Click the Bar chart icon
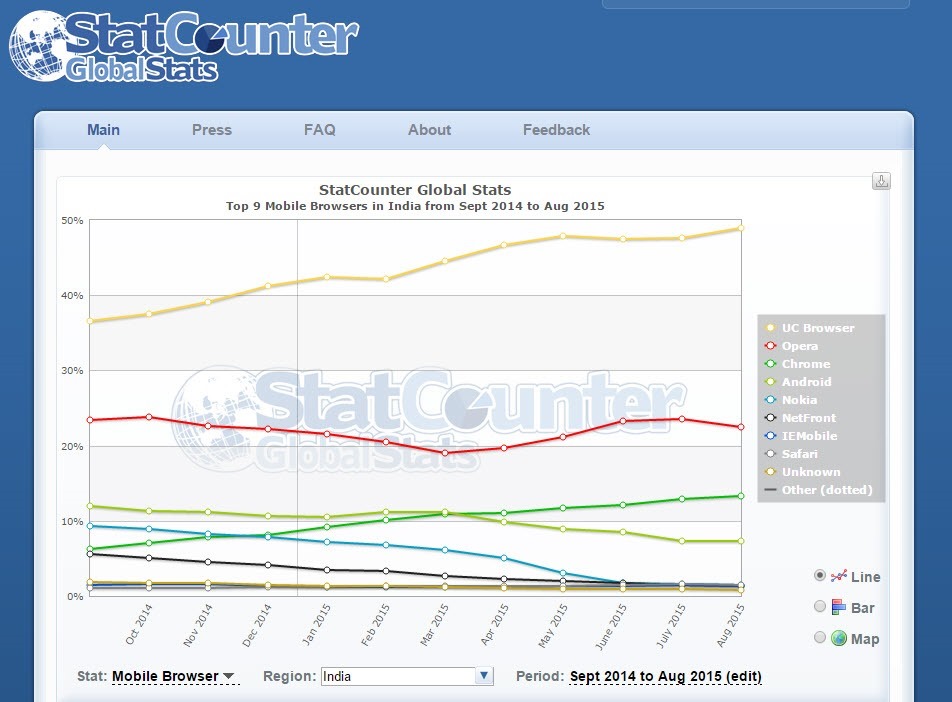The height and width of the screenshot is (702, 952). point(838,607)
